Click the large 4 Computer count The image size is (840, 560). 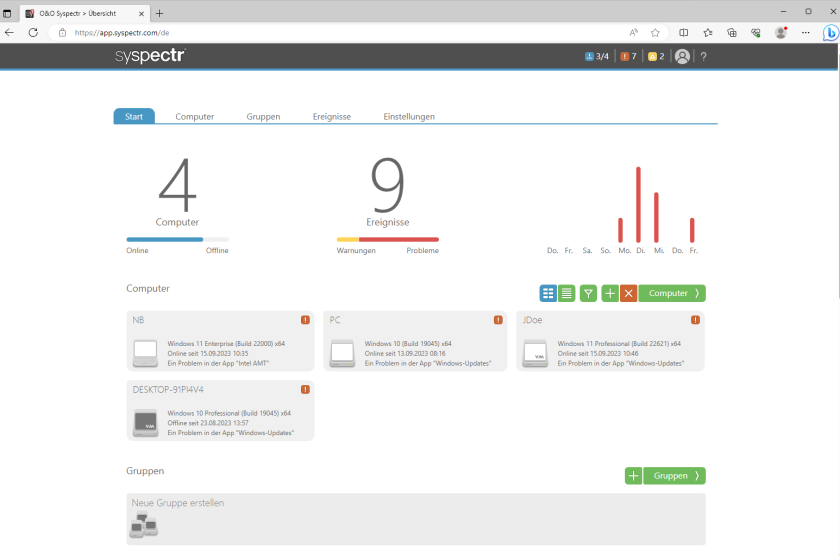click(177, 184)
